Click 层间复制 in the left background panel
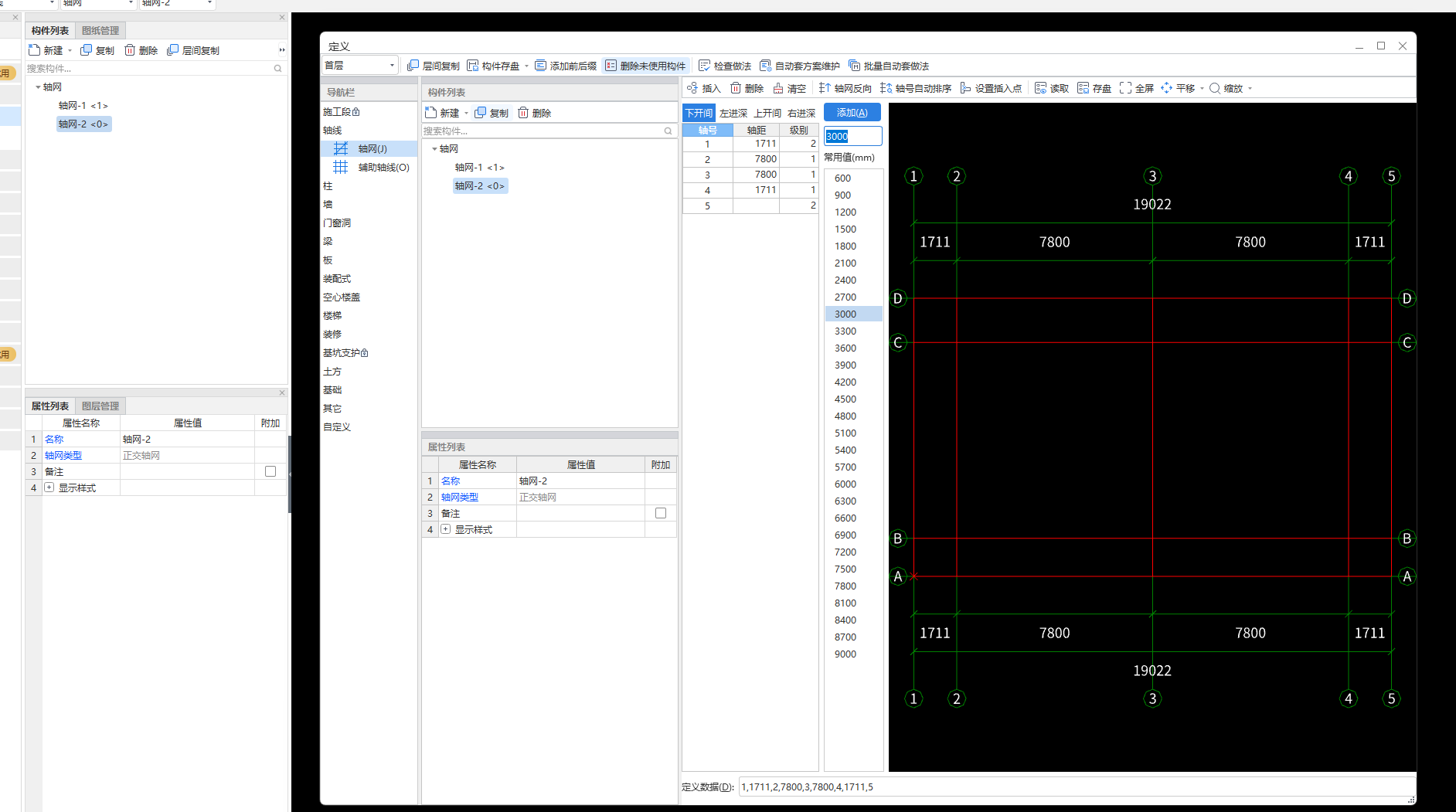This screenshot has height=812, width=1456. pos(193,50)
